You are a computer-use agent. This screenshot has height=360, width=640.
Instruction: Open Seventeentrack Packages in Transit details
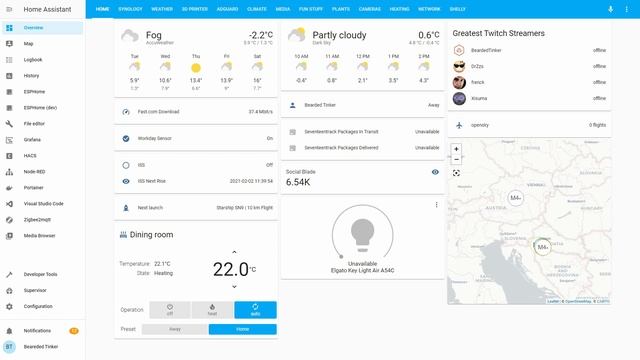coord(363,132)
